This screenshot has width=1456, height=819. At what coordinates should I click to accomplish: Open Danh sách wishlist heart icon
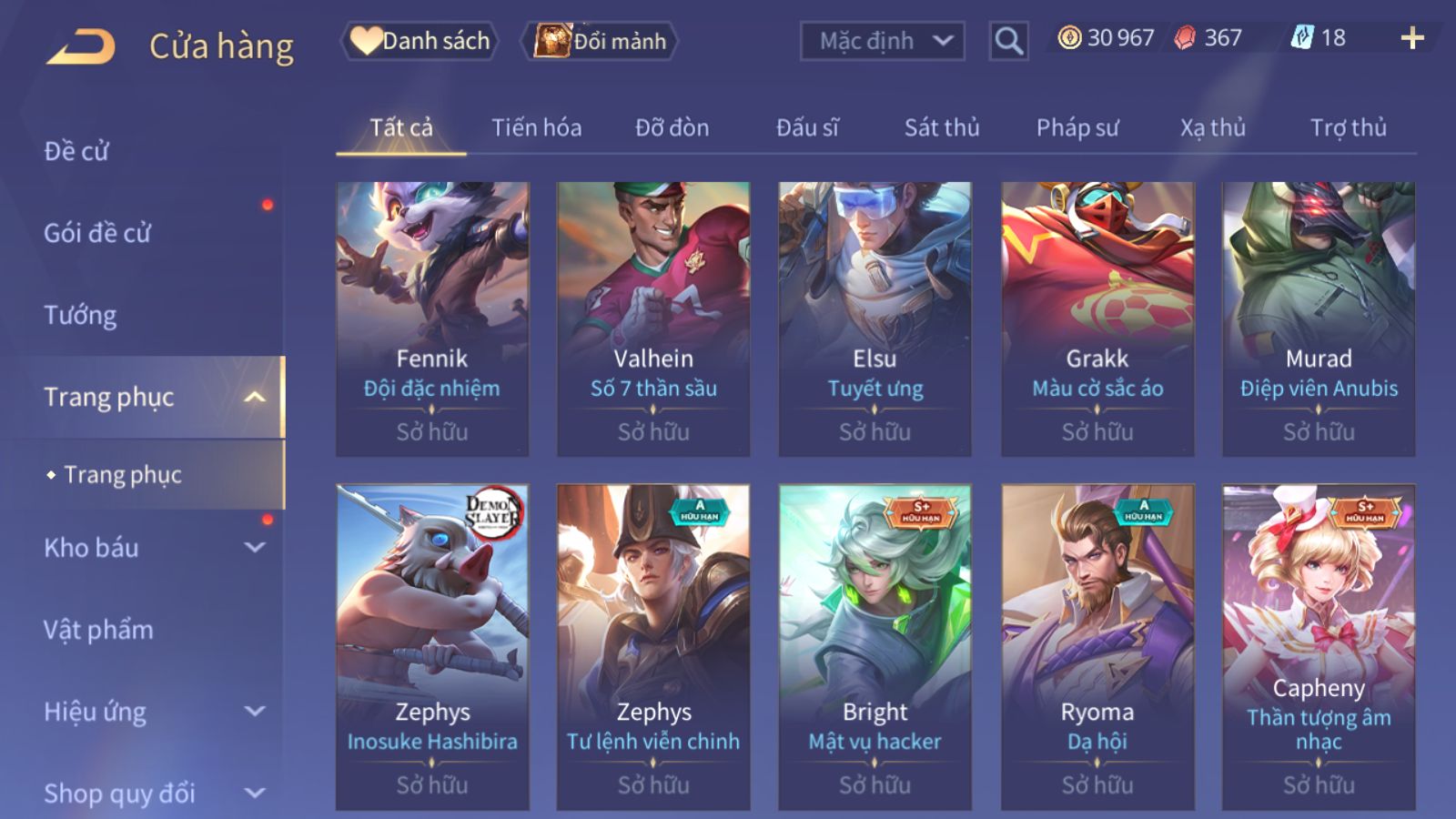point(366,41)
